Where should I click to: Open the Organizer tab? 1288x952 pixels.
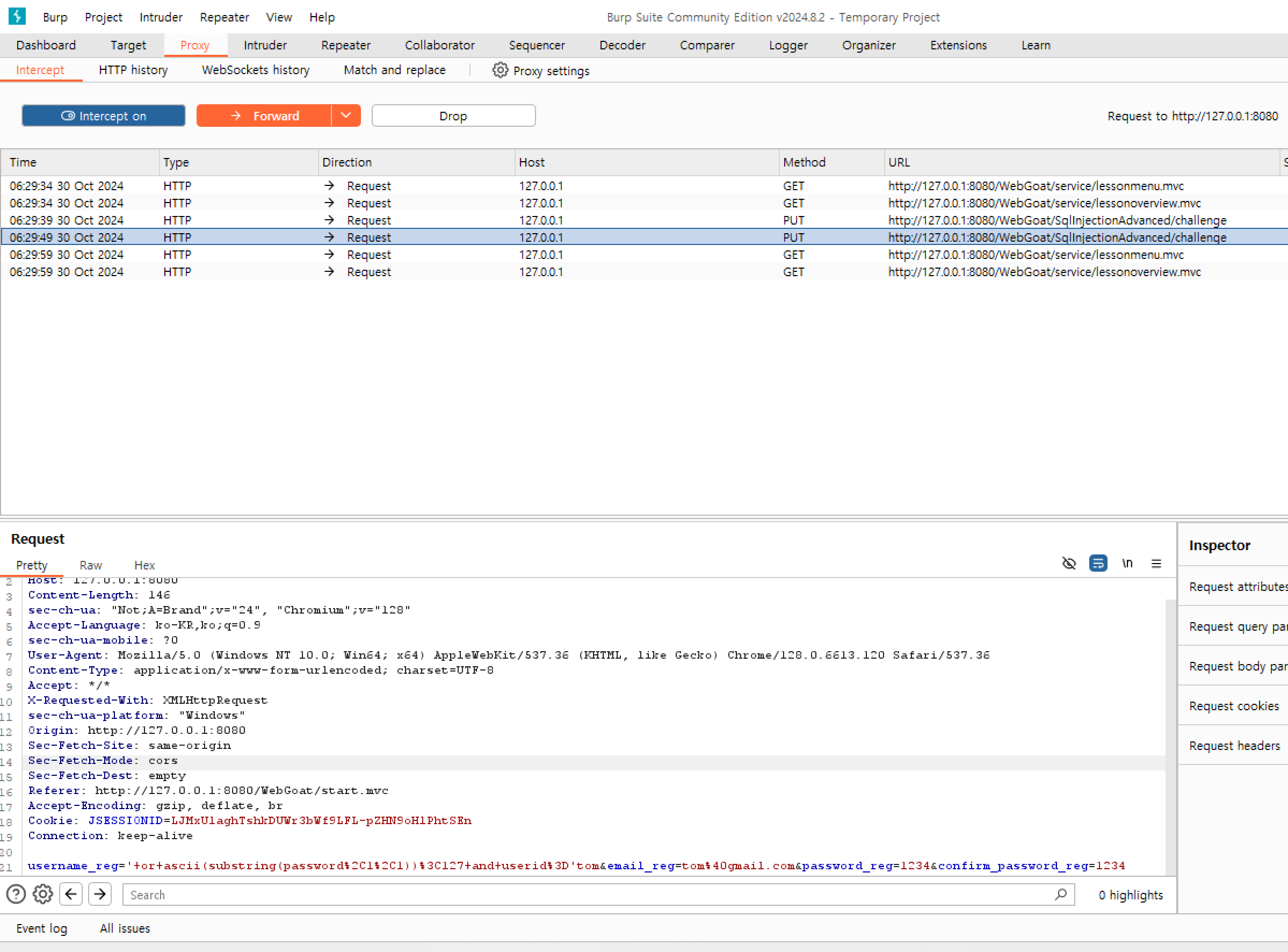tap(869, 45)
